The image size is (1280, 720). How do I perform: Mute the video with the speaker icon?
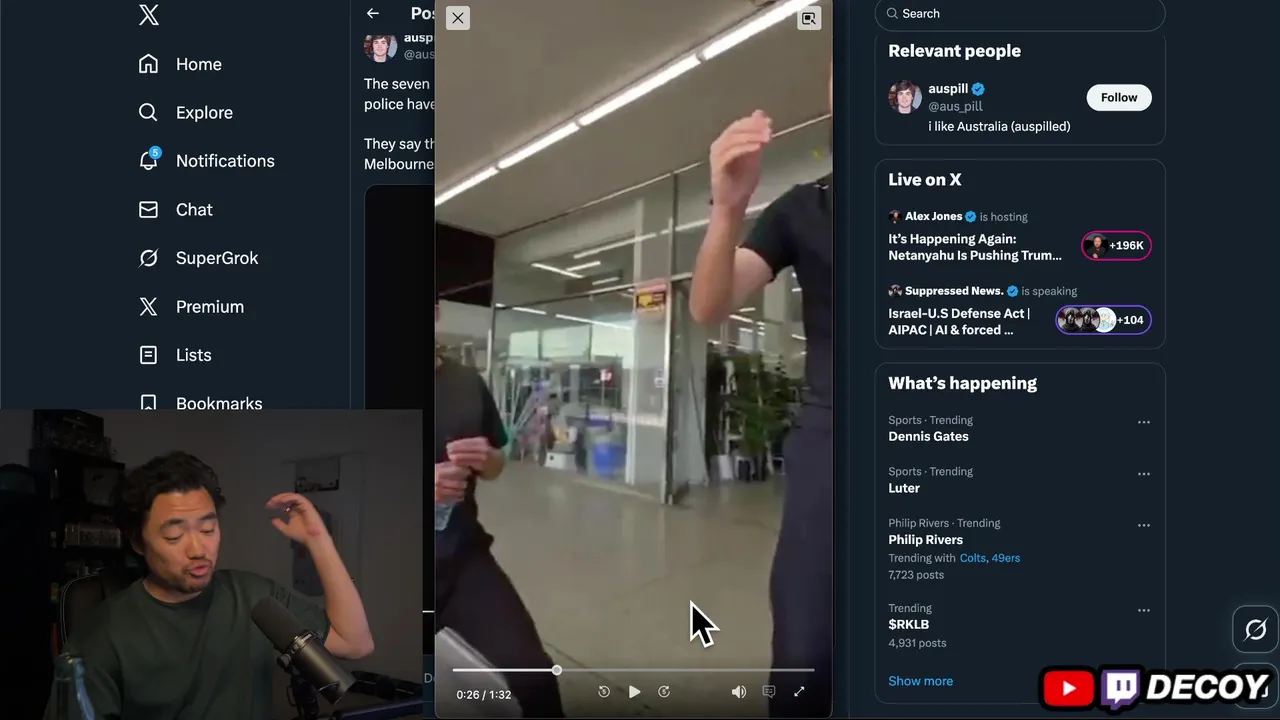point(739,691)
